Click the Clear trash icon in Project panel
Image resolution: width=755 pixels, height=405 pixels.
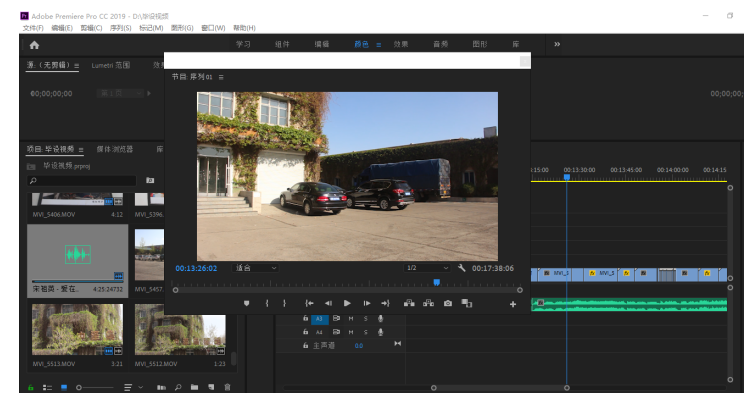227,387
